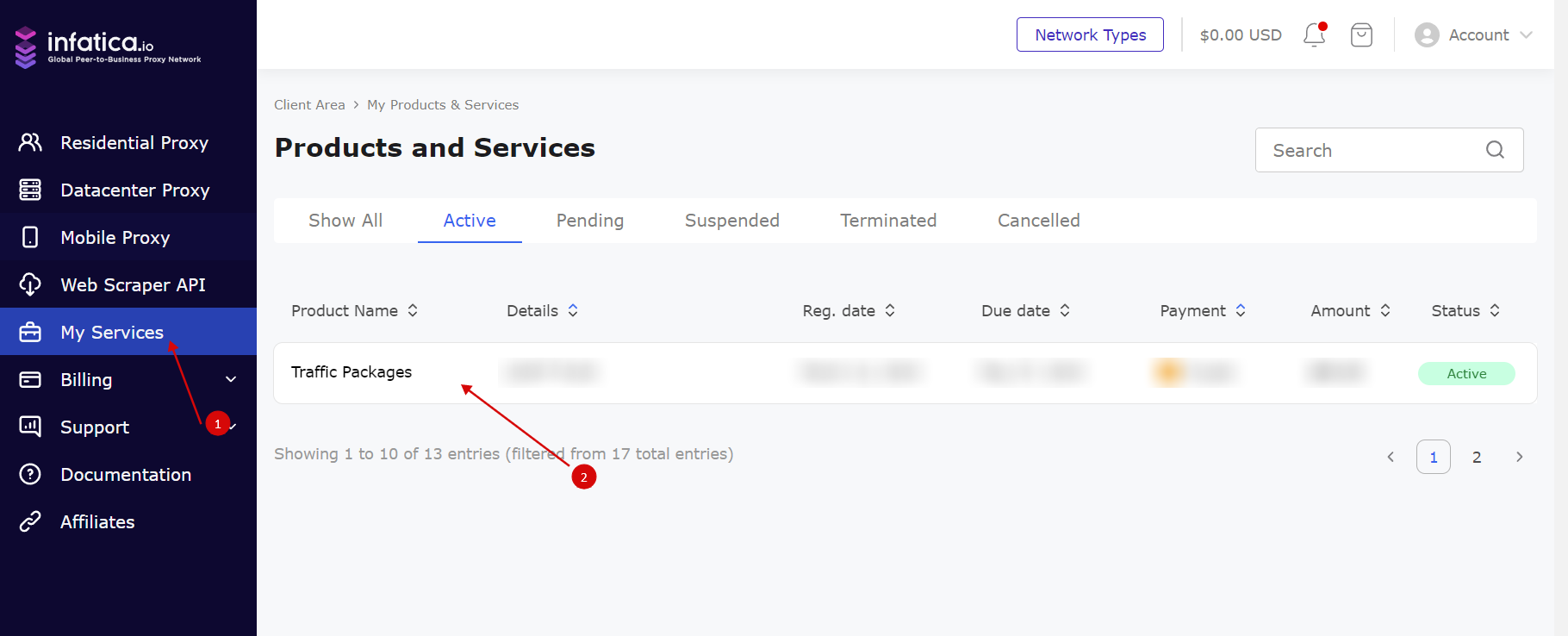
Task: Click the Support chat icon
Action: 30,427
